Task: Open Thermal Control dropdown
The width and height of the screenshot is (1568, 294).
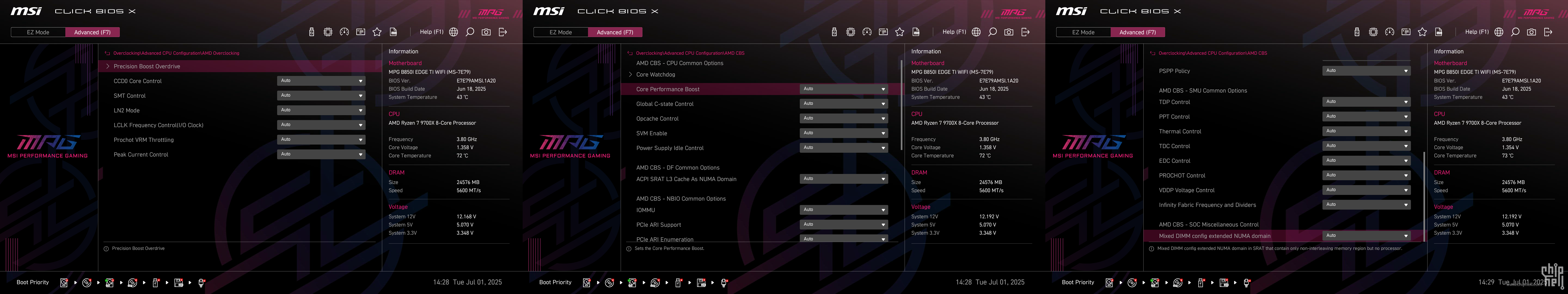Action: click(x=1367, y=131)
